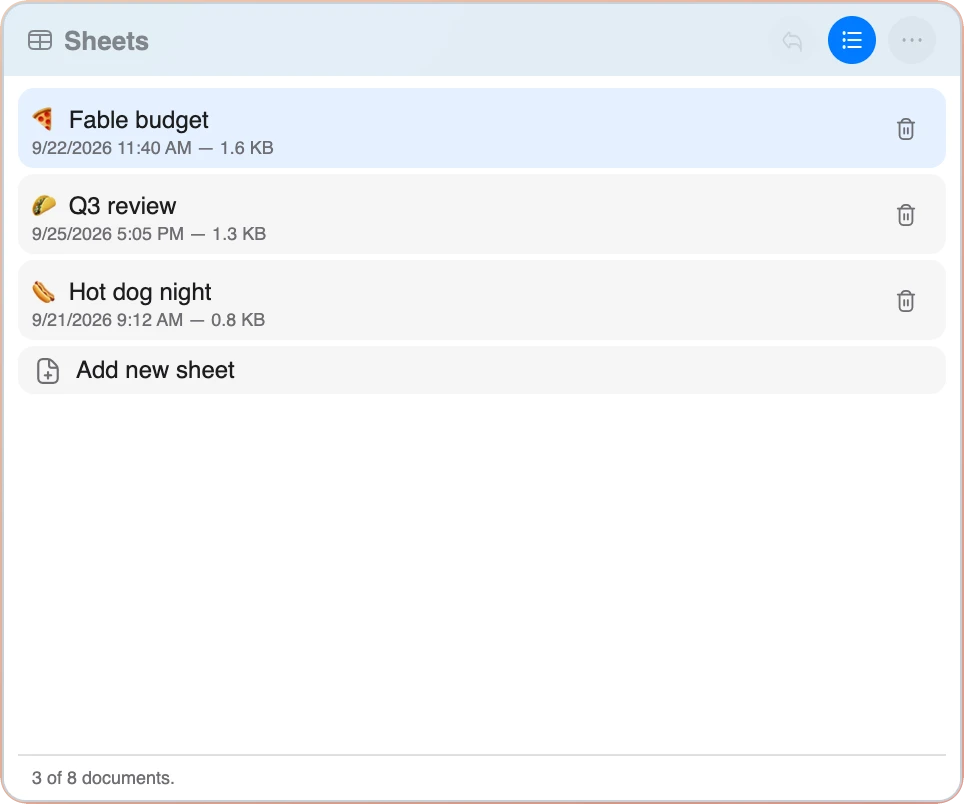Screen dimensions: 964x804
Task: Click the 9/25/2026 5:05 PM timestamp
Action: click(x=108, y=234)
